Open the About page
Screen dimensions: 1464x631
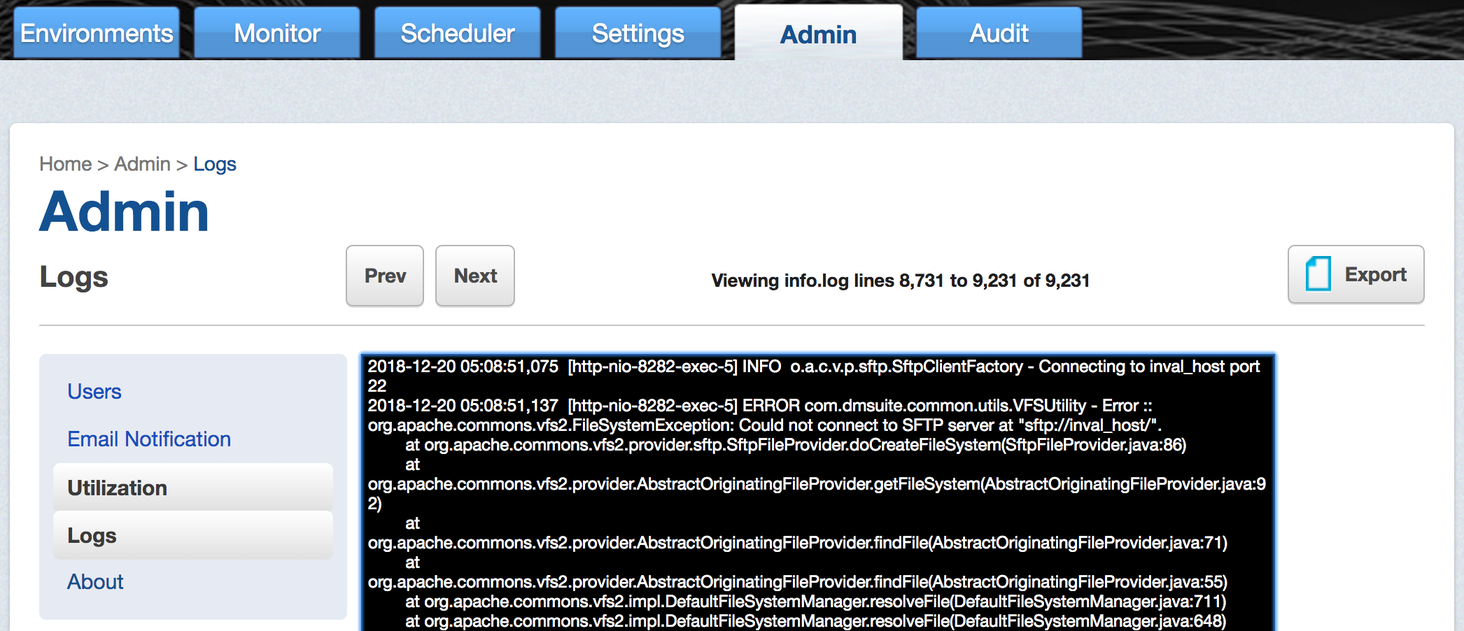pyautogui.click(x=95, y=582)
